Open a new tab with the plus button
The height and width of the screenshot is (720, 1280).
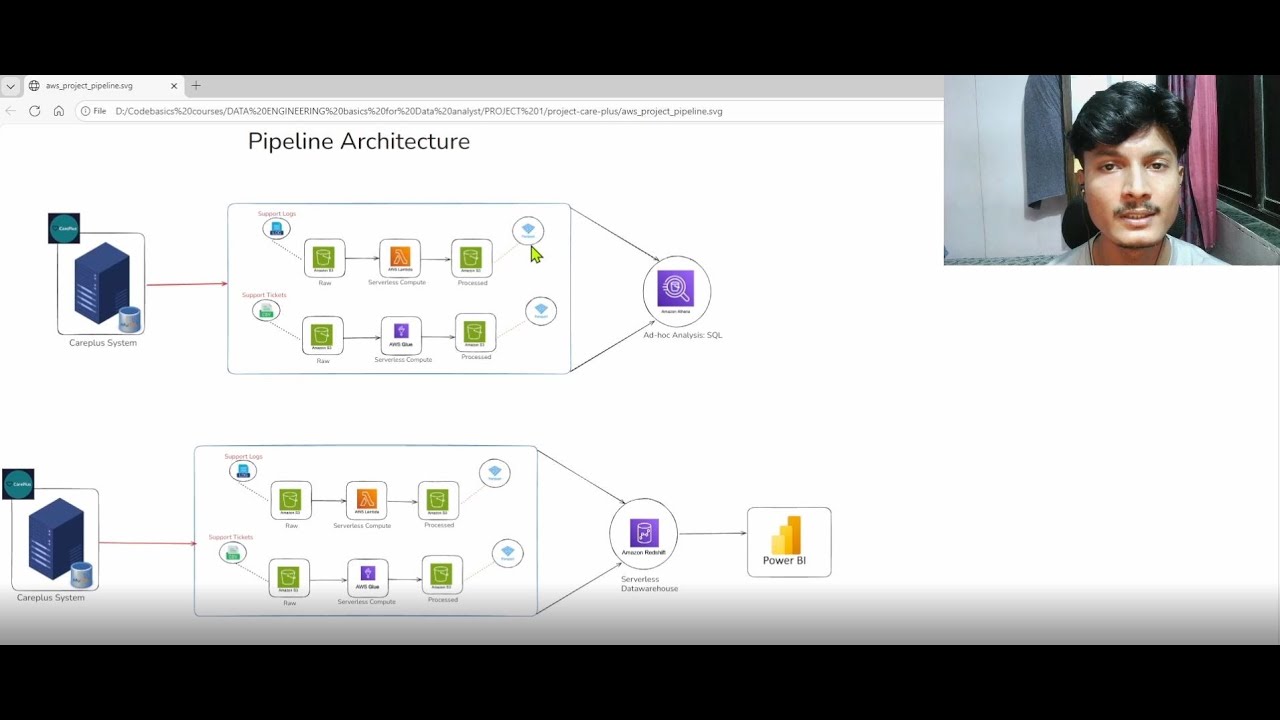[x=196, y=86]
